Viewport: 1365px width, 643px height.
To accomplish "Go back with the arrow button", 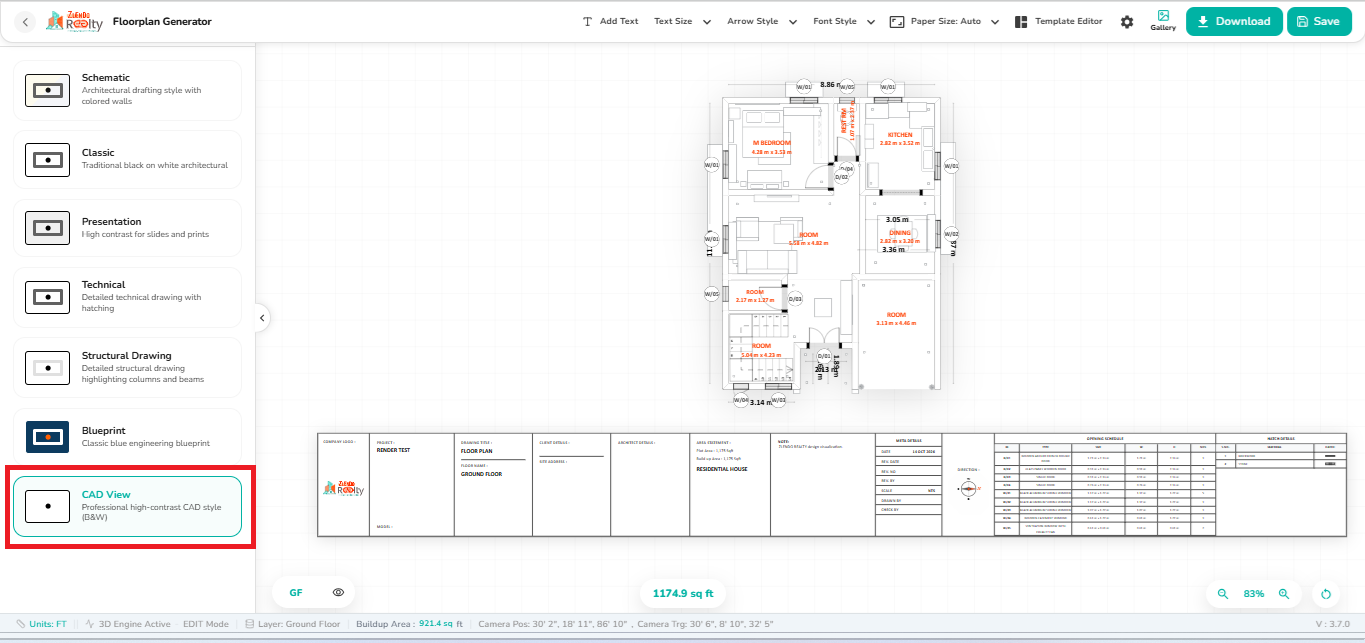I will point(26,21).
